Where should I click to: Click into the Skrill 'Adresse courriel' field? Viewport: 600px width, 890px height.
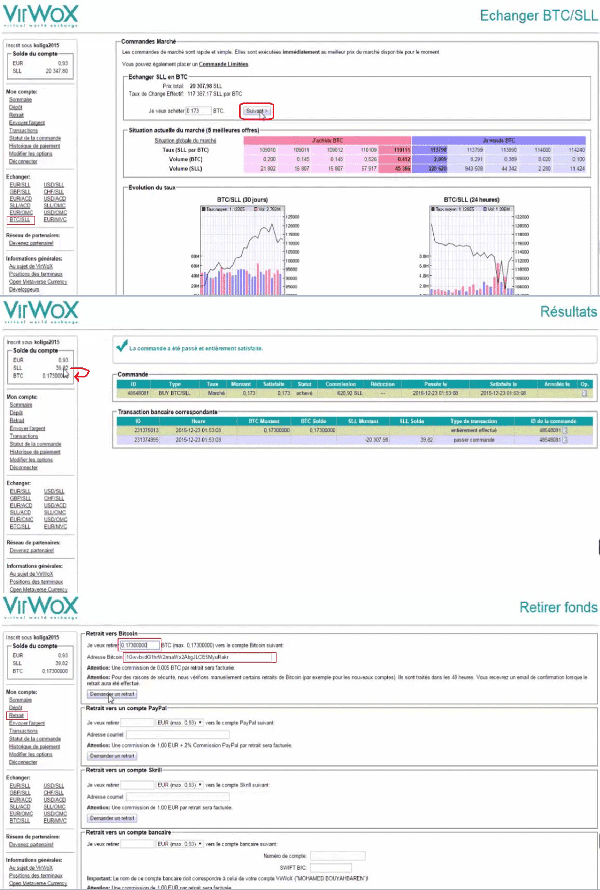pyautogui.click(x=178, y=796)
